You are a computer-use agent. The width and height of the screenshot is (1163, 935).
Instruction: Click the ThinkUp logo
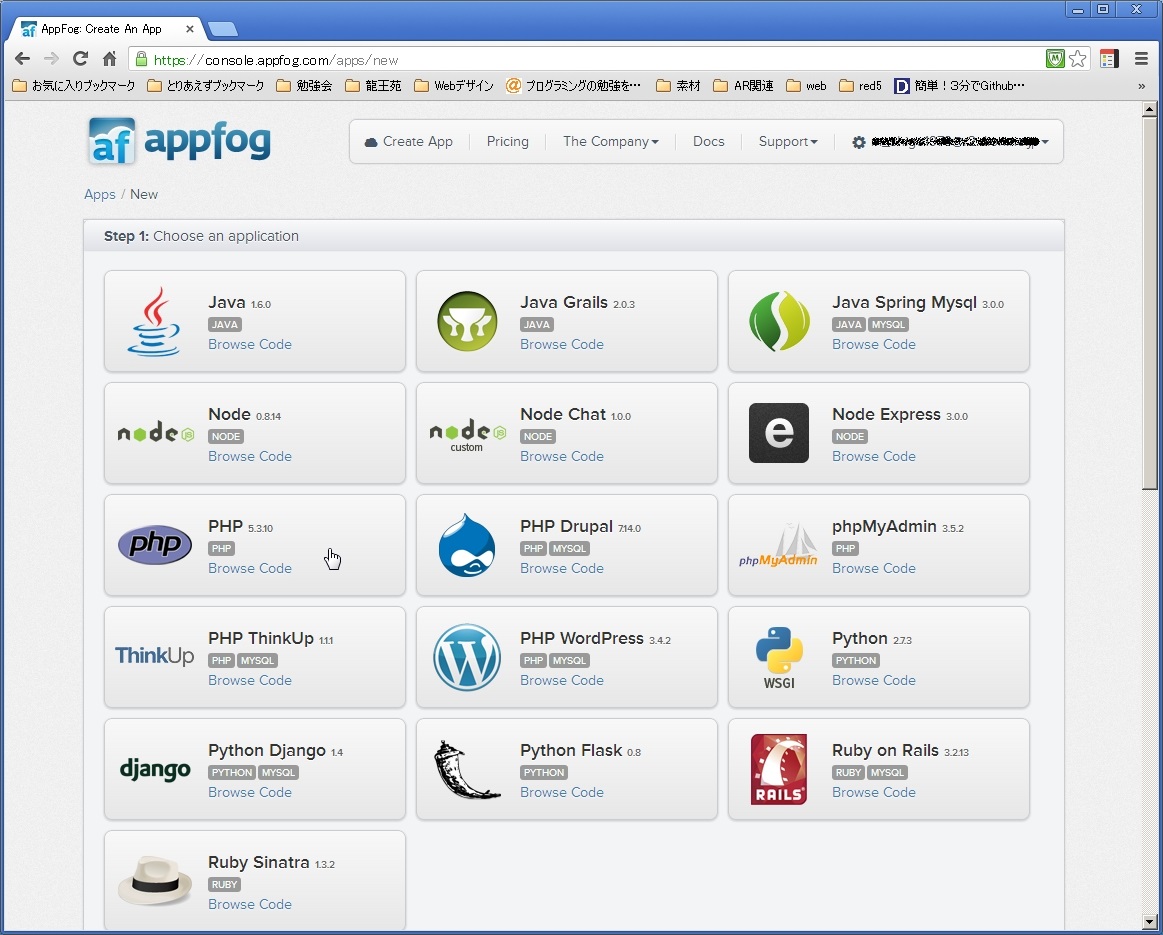pyautogui.click(x=155, y=655)
